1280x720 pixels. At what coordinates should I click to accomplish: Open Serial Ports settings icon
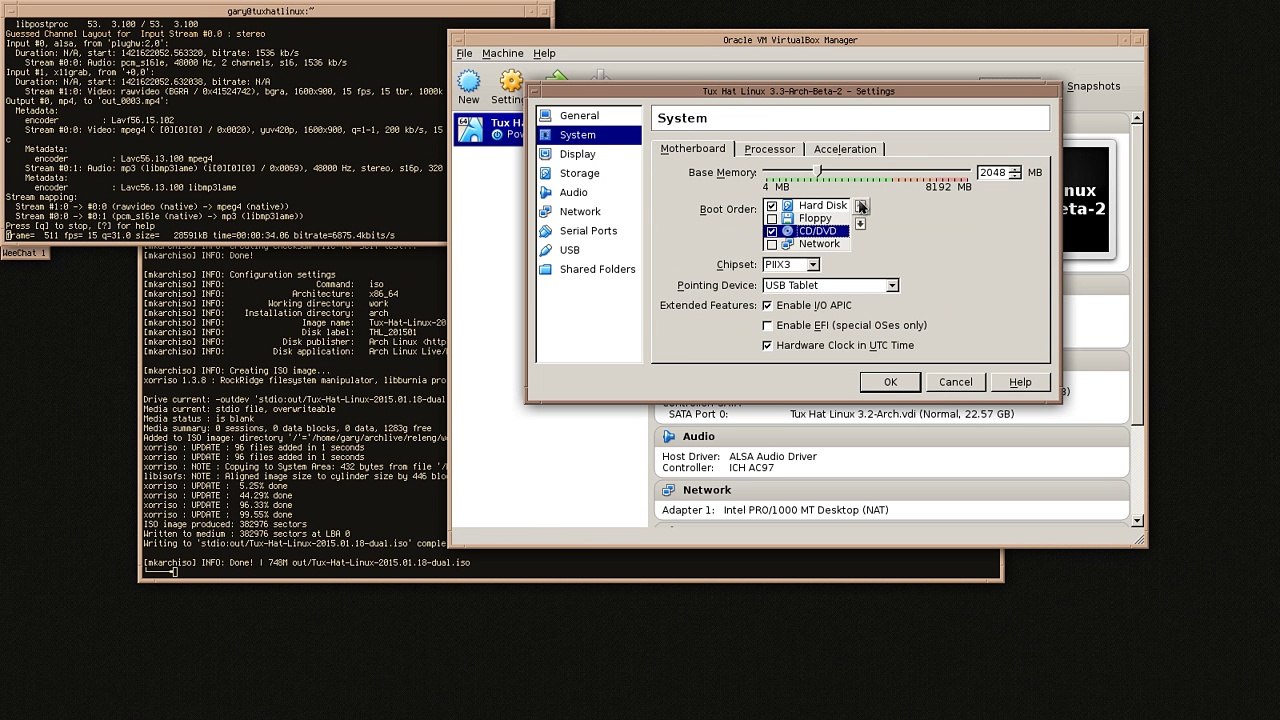(545, 231)
